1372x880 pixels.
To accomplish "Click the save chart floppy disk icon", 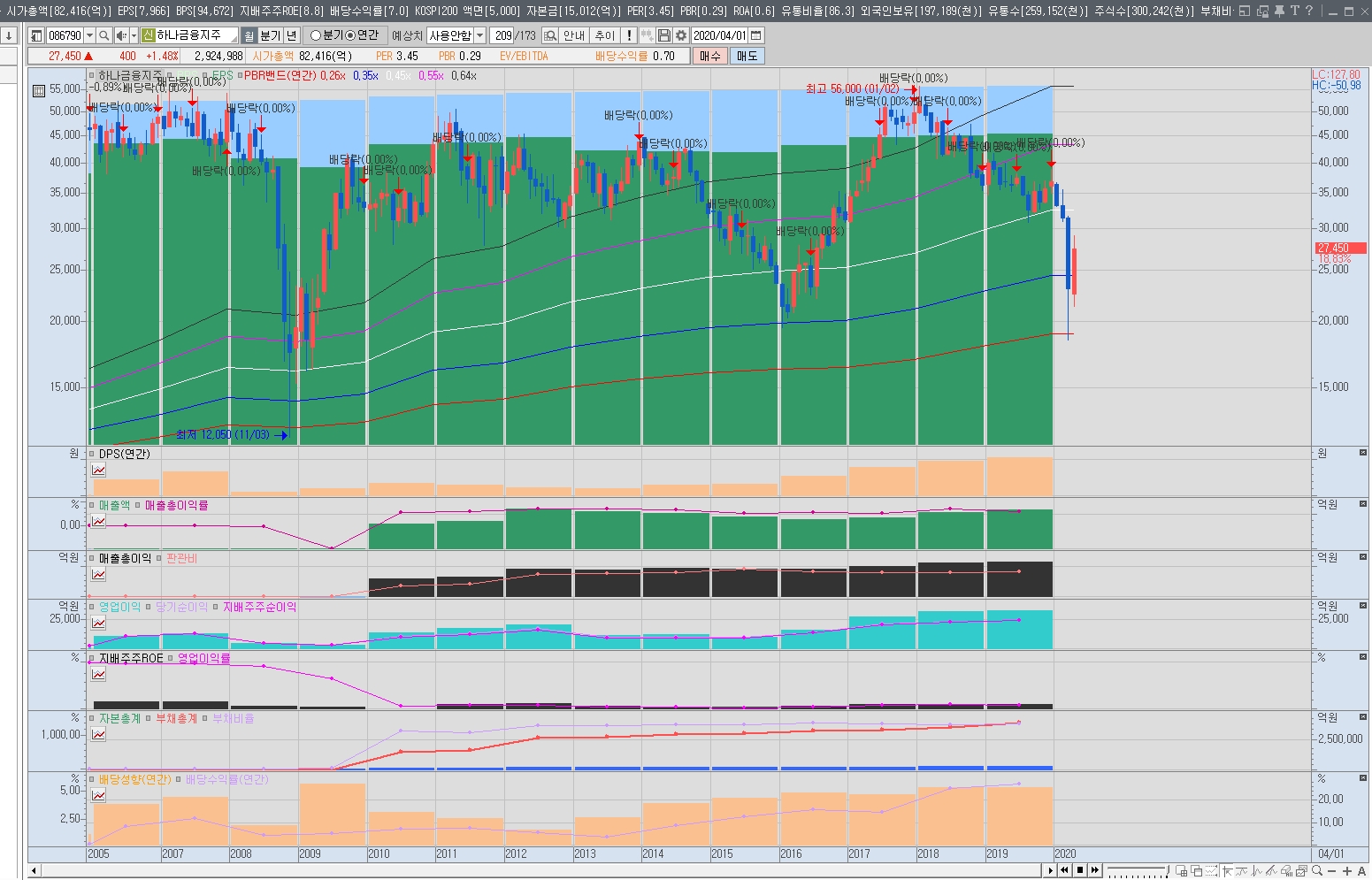I will point(664,35).
